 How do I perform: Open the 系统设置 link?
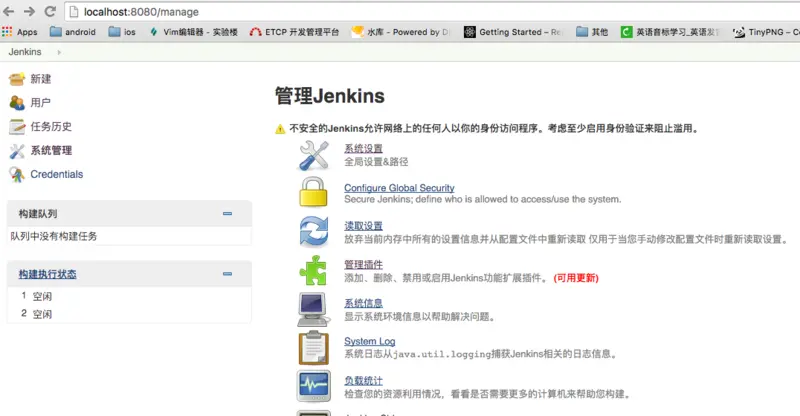(363, 149)
